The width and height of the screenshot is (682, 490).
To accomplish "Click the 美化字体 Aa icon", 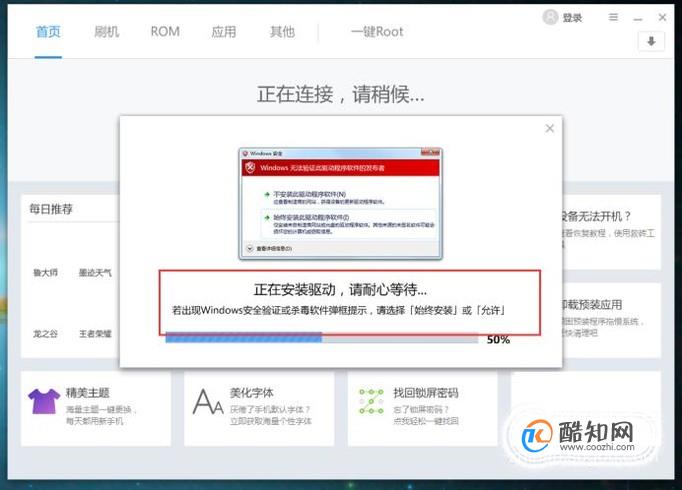I will 208,402.
